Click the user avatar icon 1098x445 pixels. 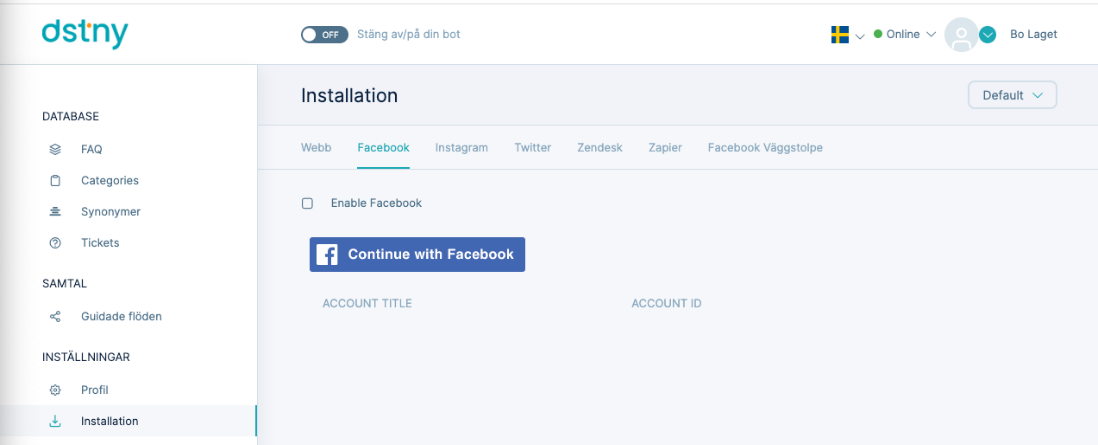pos(961,34)
